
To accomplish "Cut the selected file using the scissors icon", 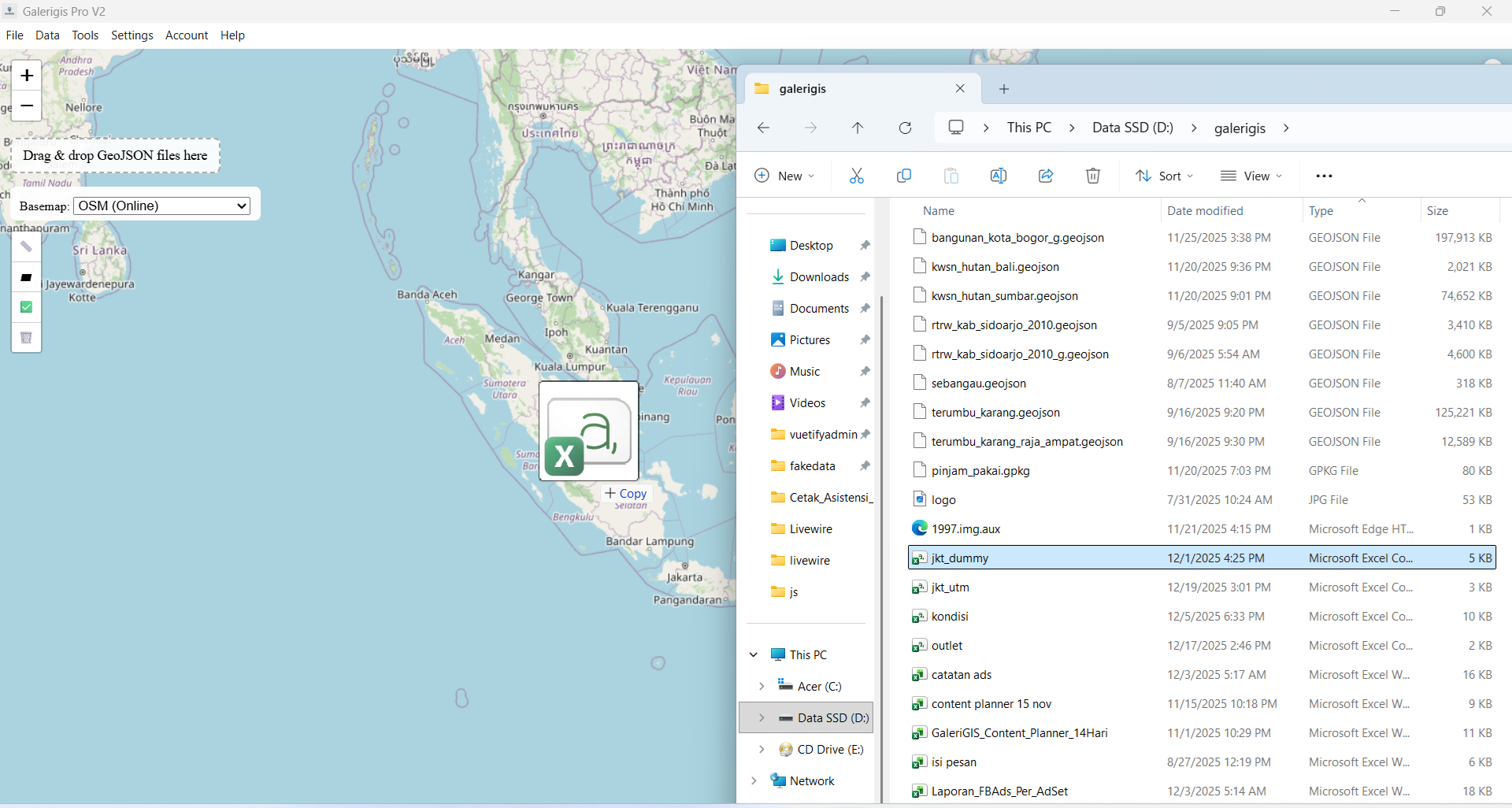I will (x=857, y=176).
